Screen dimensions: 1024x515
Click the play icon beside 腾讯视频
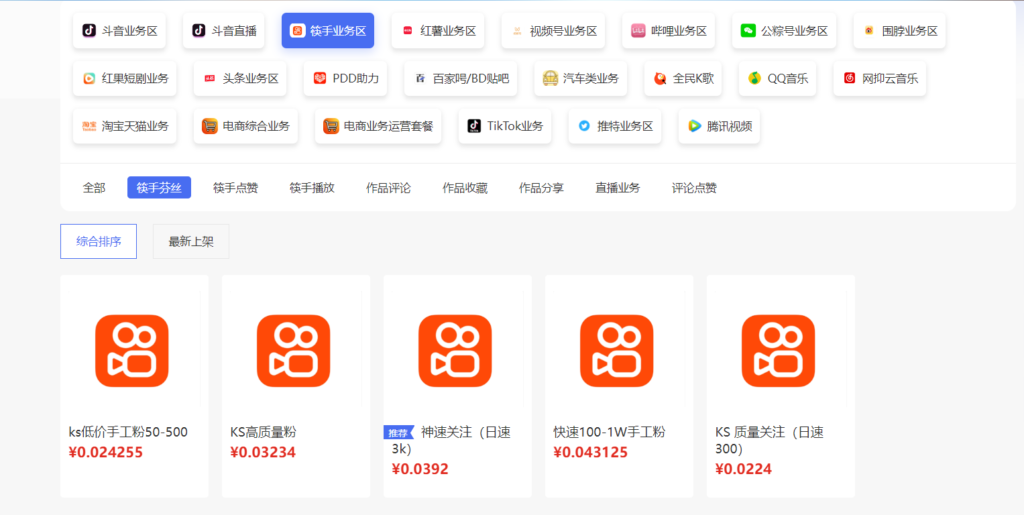[694, 127]
